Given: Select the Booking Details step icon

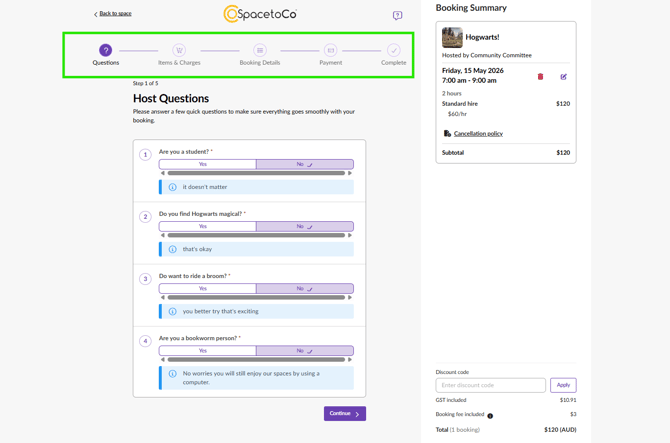Looking at the screenshot, I should [260, 50].
